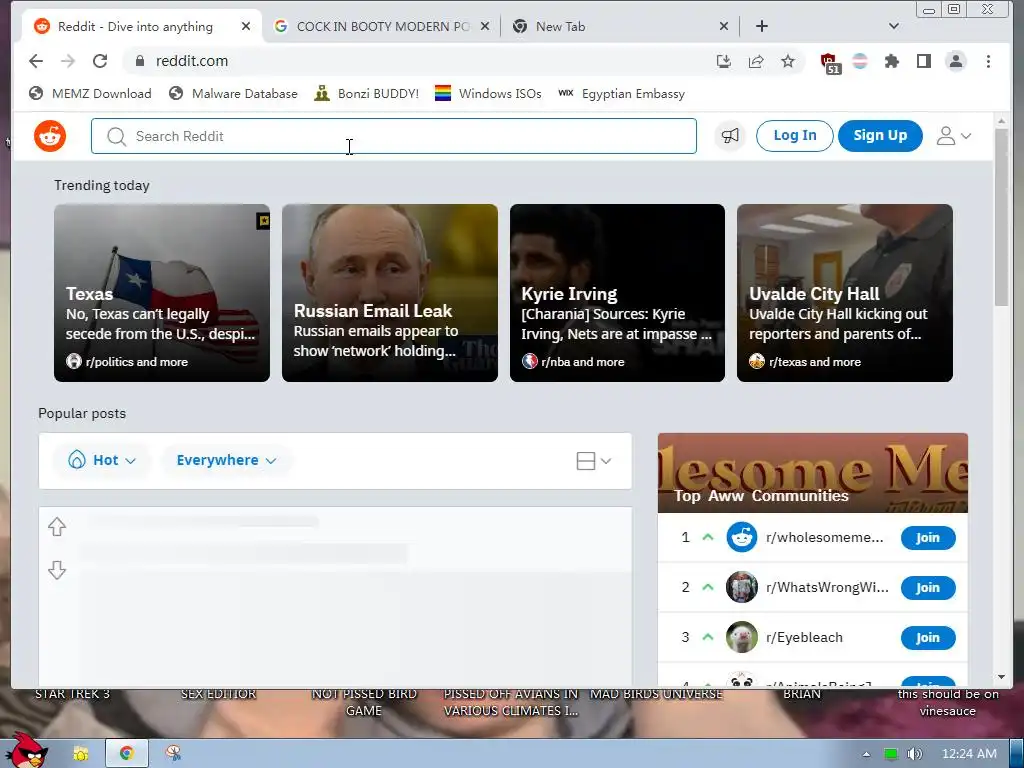Open the Bonzi BUDDY! bookmark
Screen dimensions: 1024x768
click(x=366, y=93)
